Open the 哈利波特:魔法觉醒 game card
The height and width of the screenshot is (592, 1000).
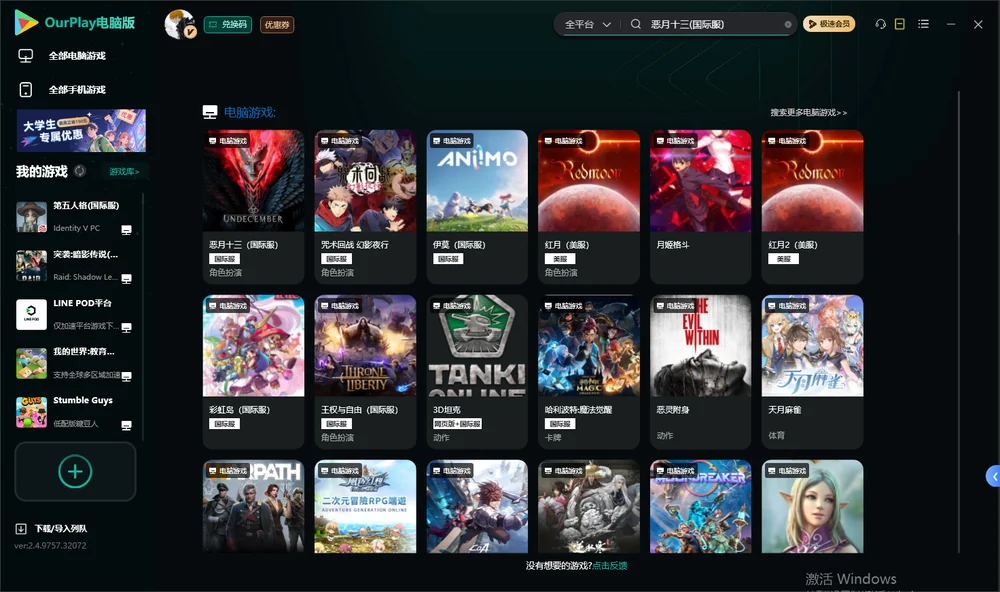[589, 371]
